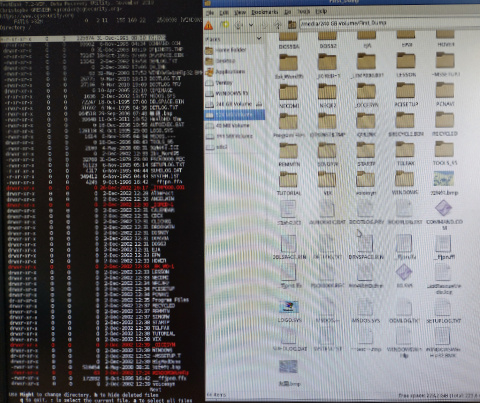Viewport: 480px width, 403px height.
Task: Open the TOOLS_95 folder
Action: (x=444, y=150)
